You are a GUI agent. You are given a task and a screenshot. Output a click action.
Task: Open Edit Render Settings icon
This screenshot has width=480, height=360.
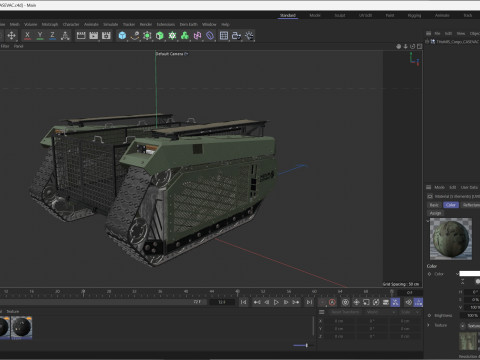(106, 35)
